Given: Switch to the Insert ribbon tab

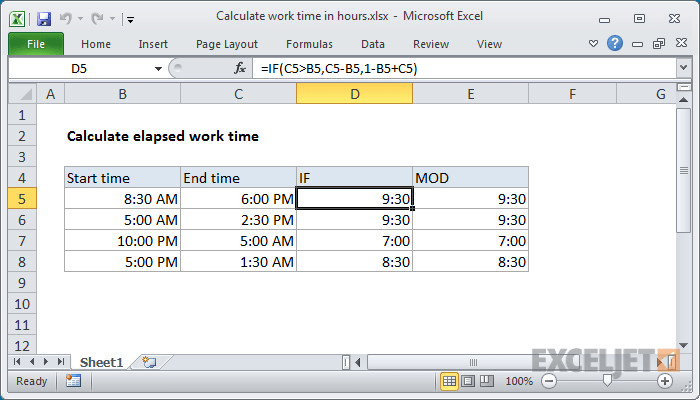Looking at the screenshot, I should click(x=153, y=44).
